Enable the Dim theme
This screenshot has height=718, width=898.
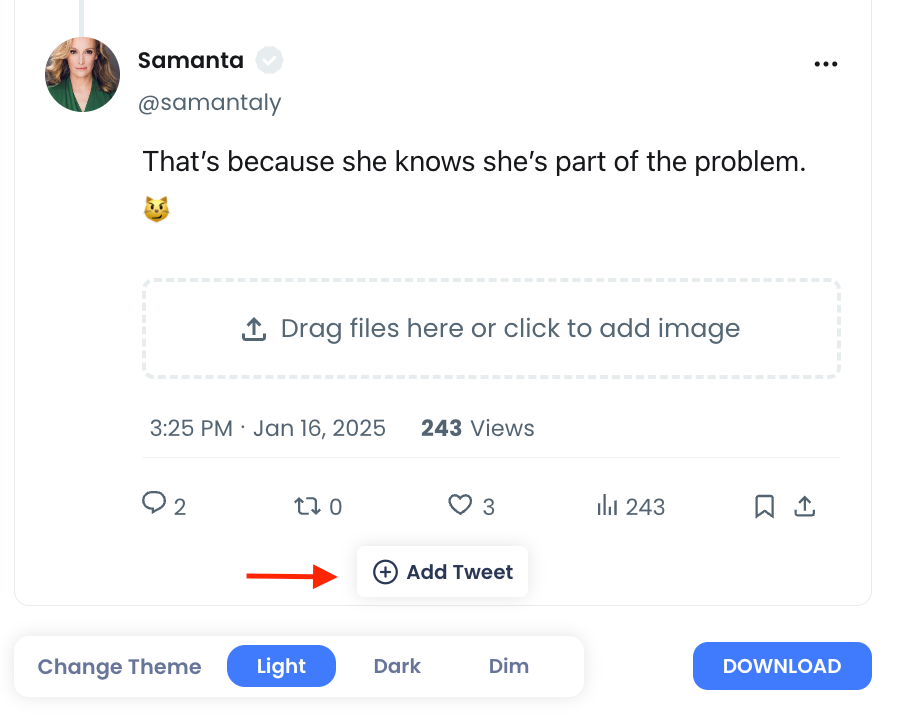coord(509,666)
